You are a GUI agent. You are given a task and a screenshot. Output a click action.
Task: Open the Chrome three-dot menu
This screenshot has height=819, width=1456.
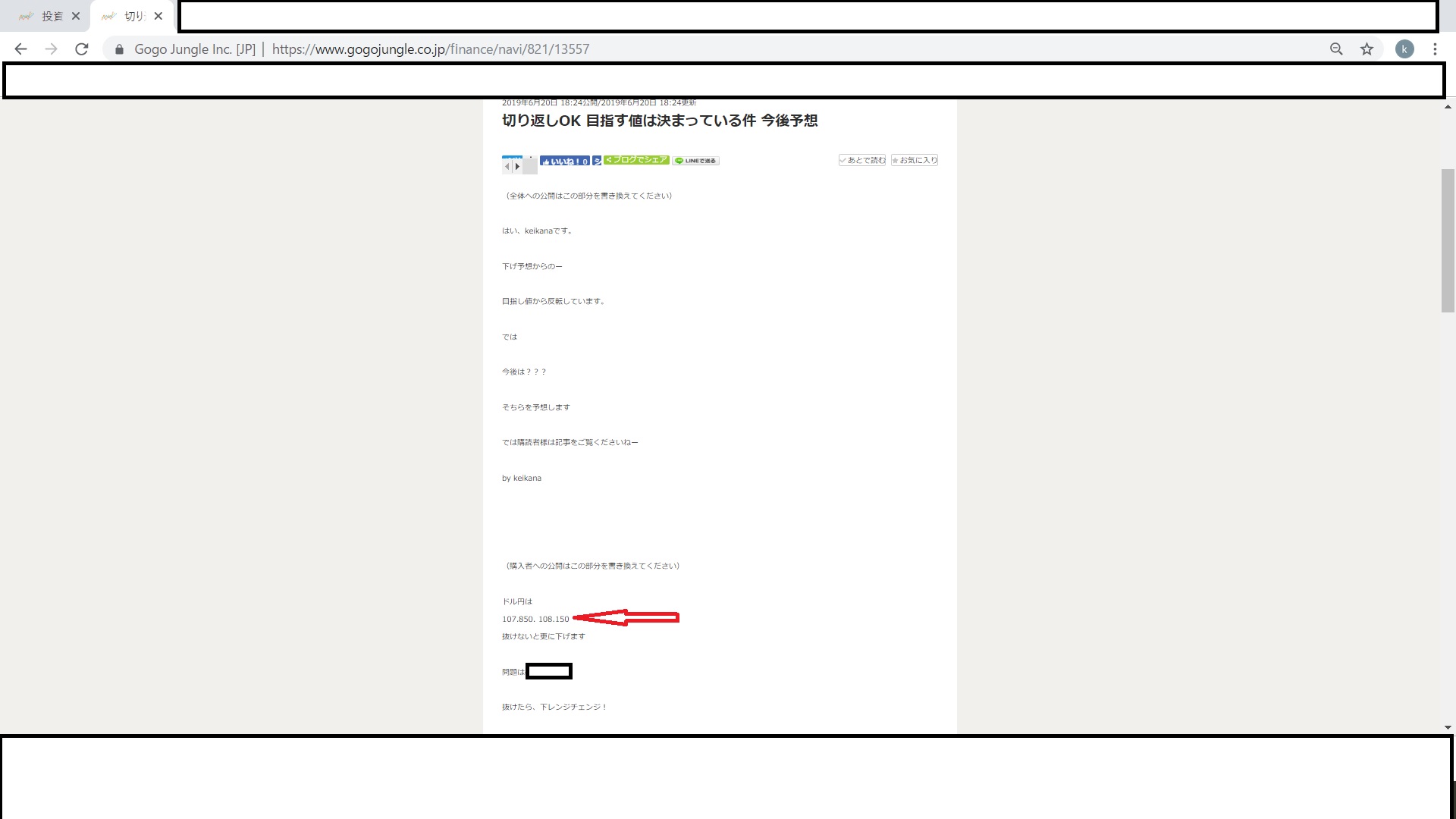tap(1435, 49)
